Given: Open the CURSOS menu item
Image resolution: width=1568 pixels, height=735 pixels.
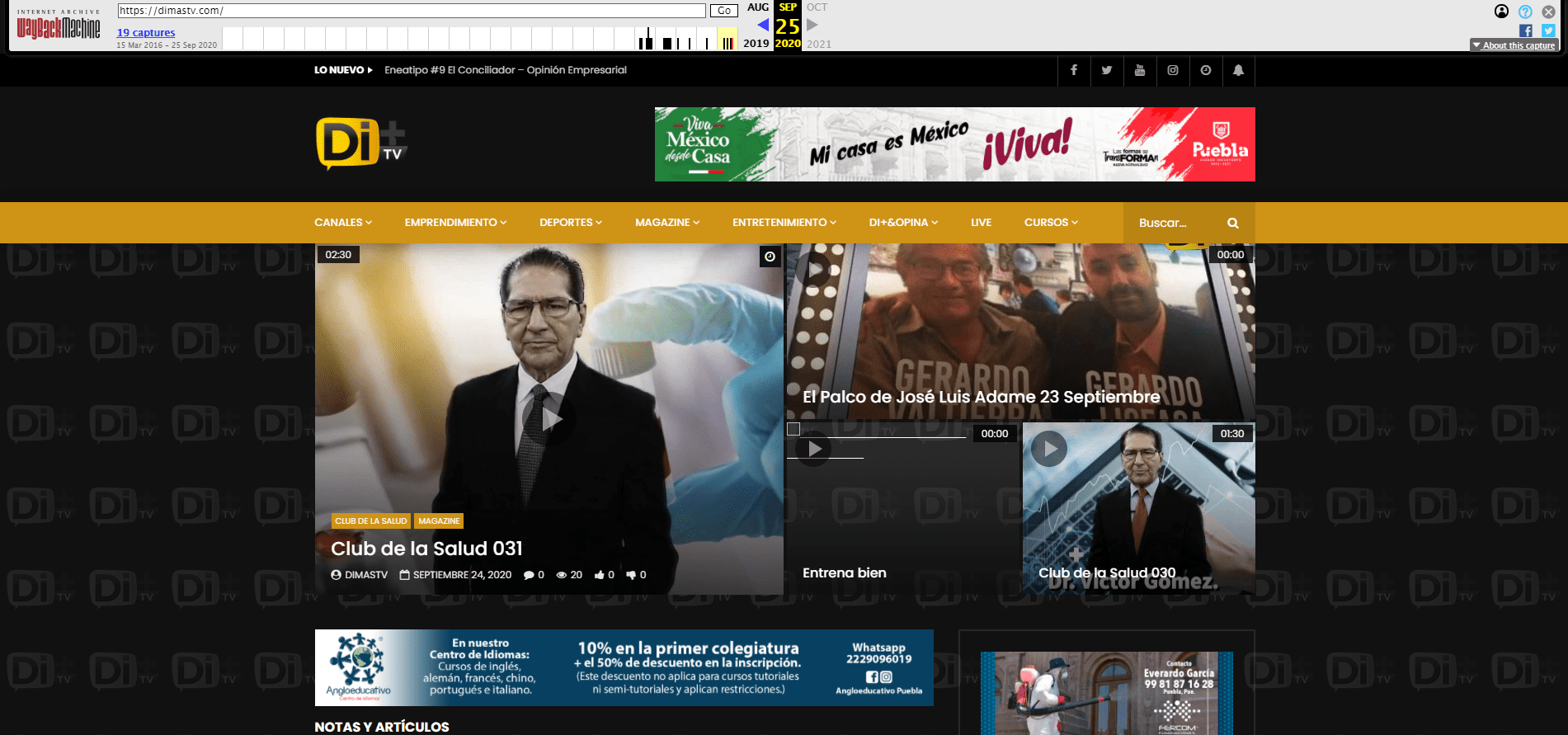Looking at the screenshot, I should (x=1050, y=223).
